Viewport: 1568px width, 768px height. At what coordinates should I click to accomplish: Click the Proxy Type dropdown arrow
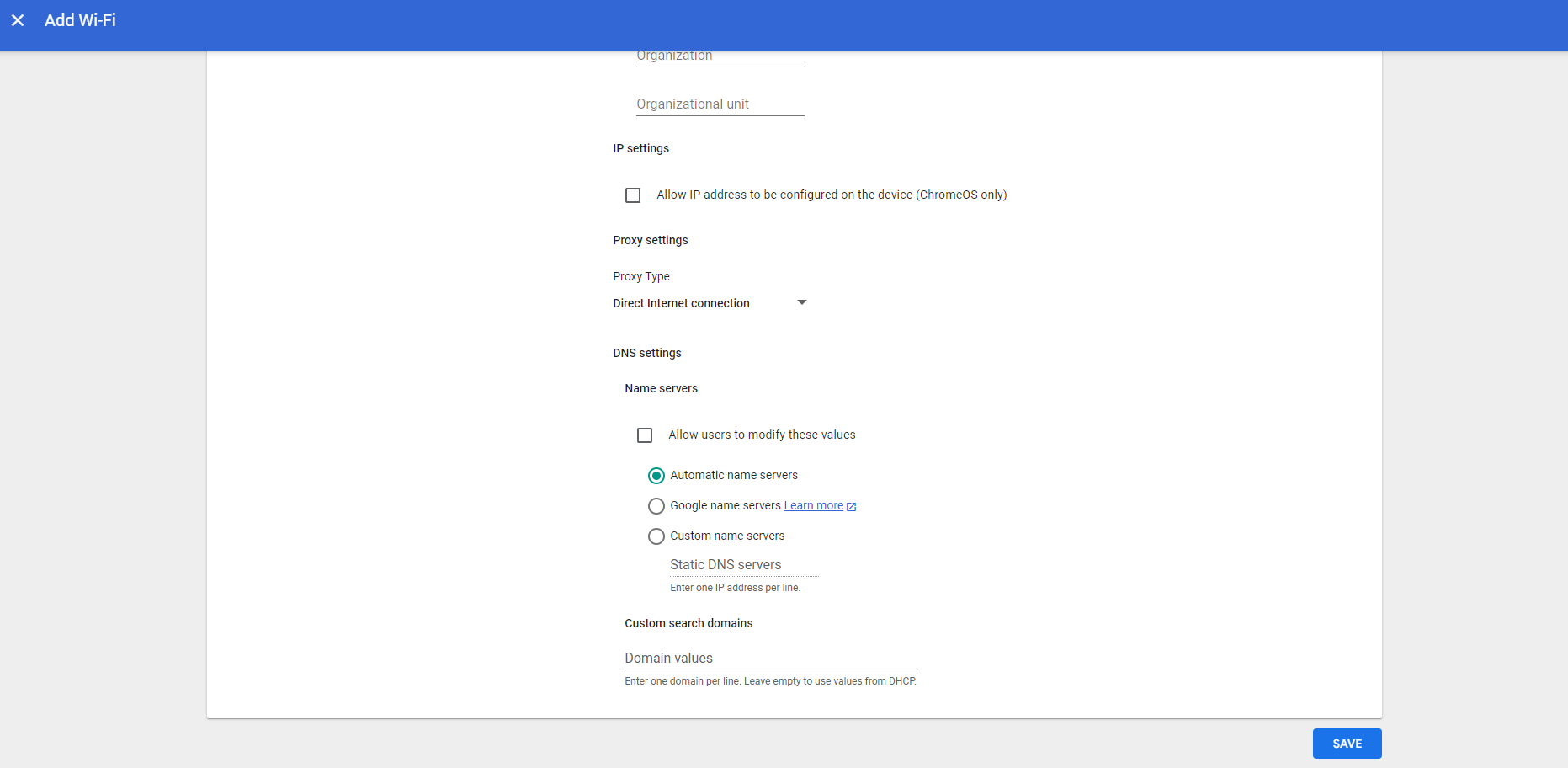(801, 302)
